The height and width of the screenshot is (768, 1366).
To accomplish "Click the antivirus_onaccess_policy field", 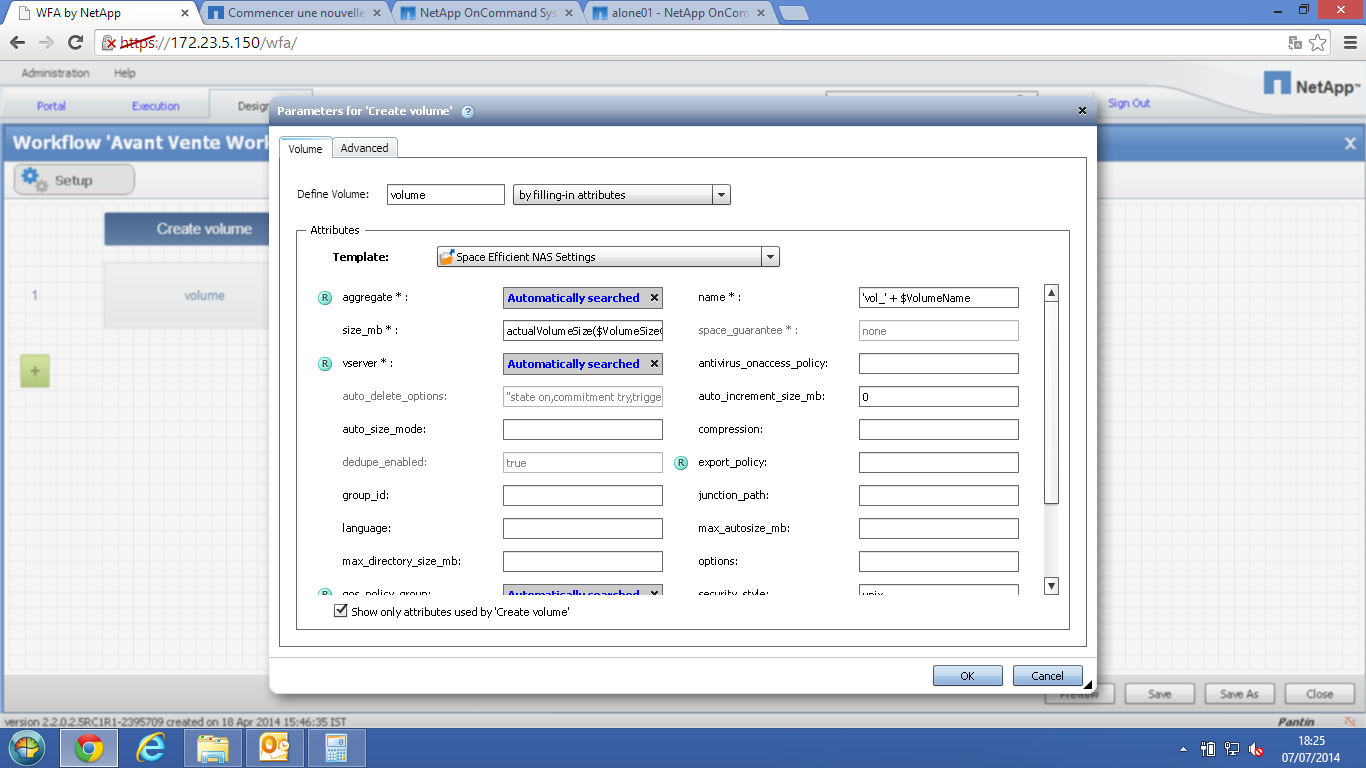I will click(x=939, y=364).
